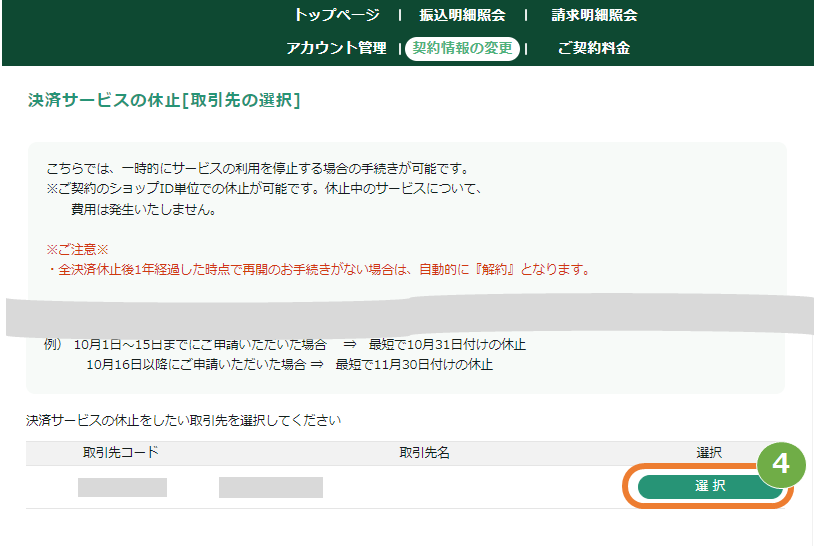Open 振込明細照会 in the navigation
Image resolution: width=814 pixels, height=546 pixels.
(x=462, y=15)
